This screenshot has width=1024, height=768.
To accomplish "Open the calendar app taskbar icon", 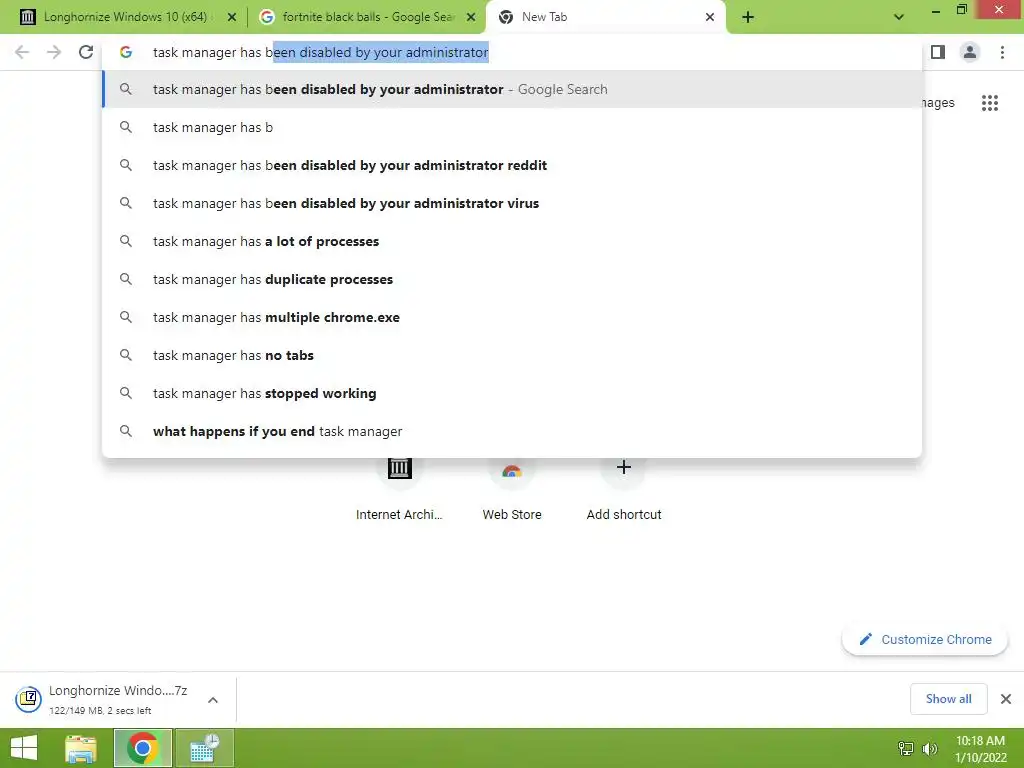I will [x=204, y=748].
